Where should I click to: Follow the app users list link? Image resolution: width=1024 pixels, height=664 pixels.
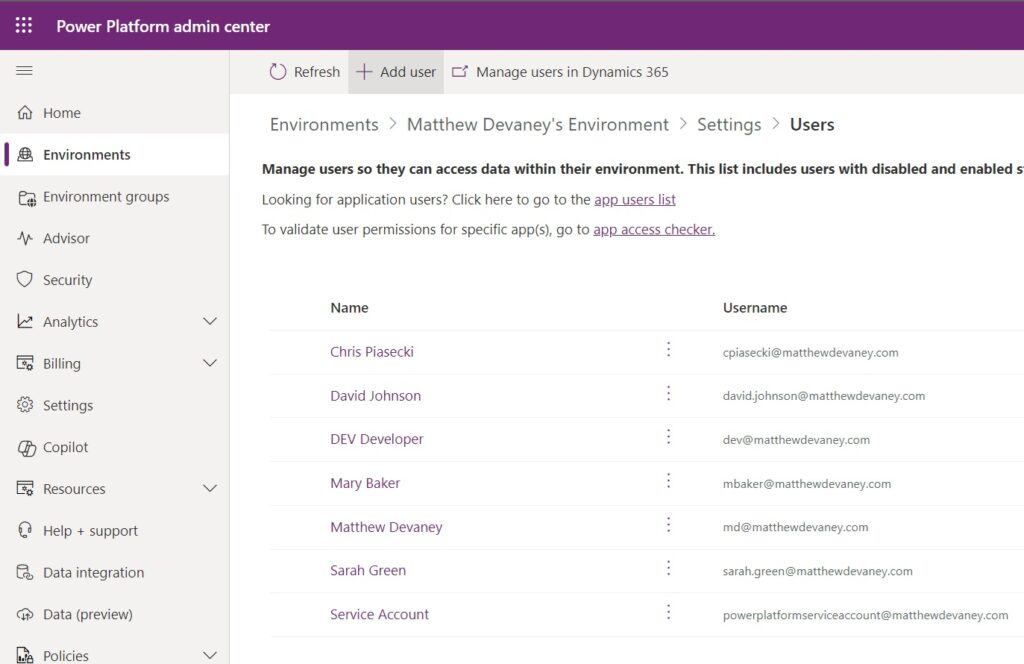(x=635, y=199)
